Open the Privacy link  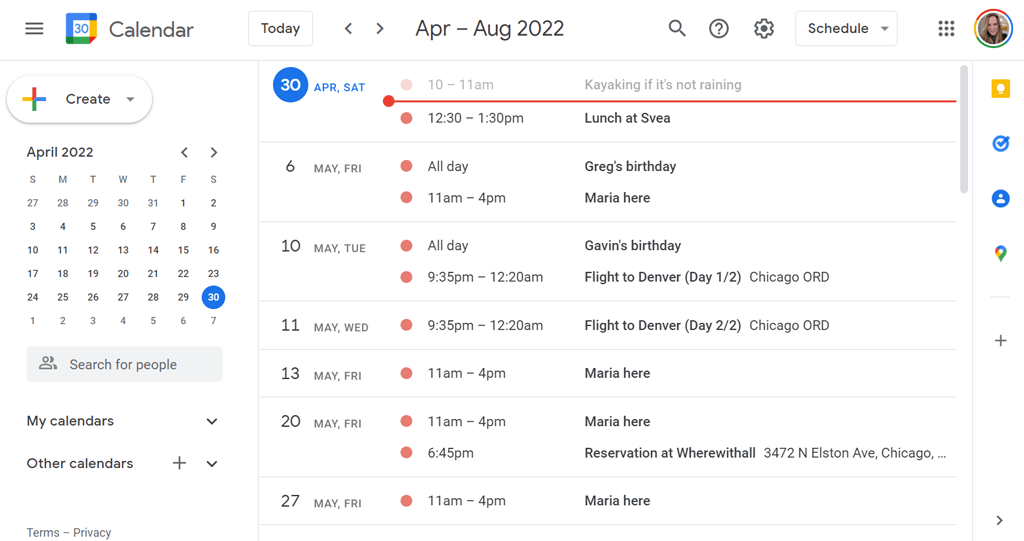pyautogui.click(x=92, y=533)
